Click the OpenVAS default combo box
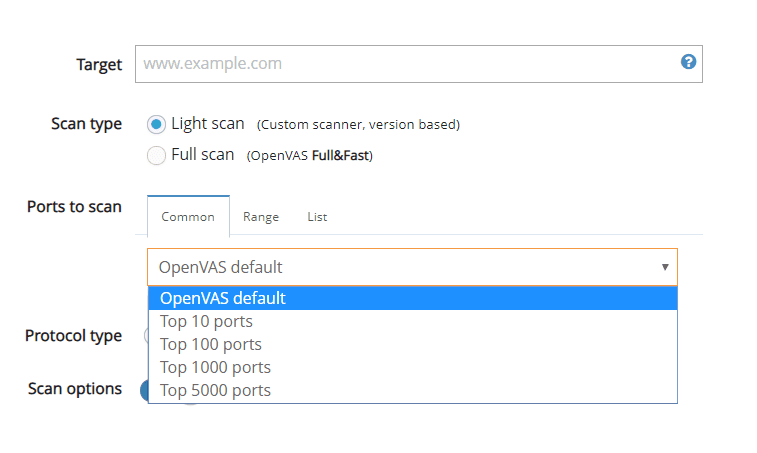The width and height of the screenshot is (757, 453). pos(400,267)
